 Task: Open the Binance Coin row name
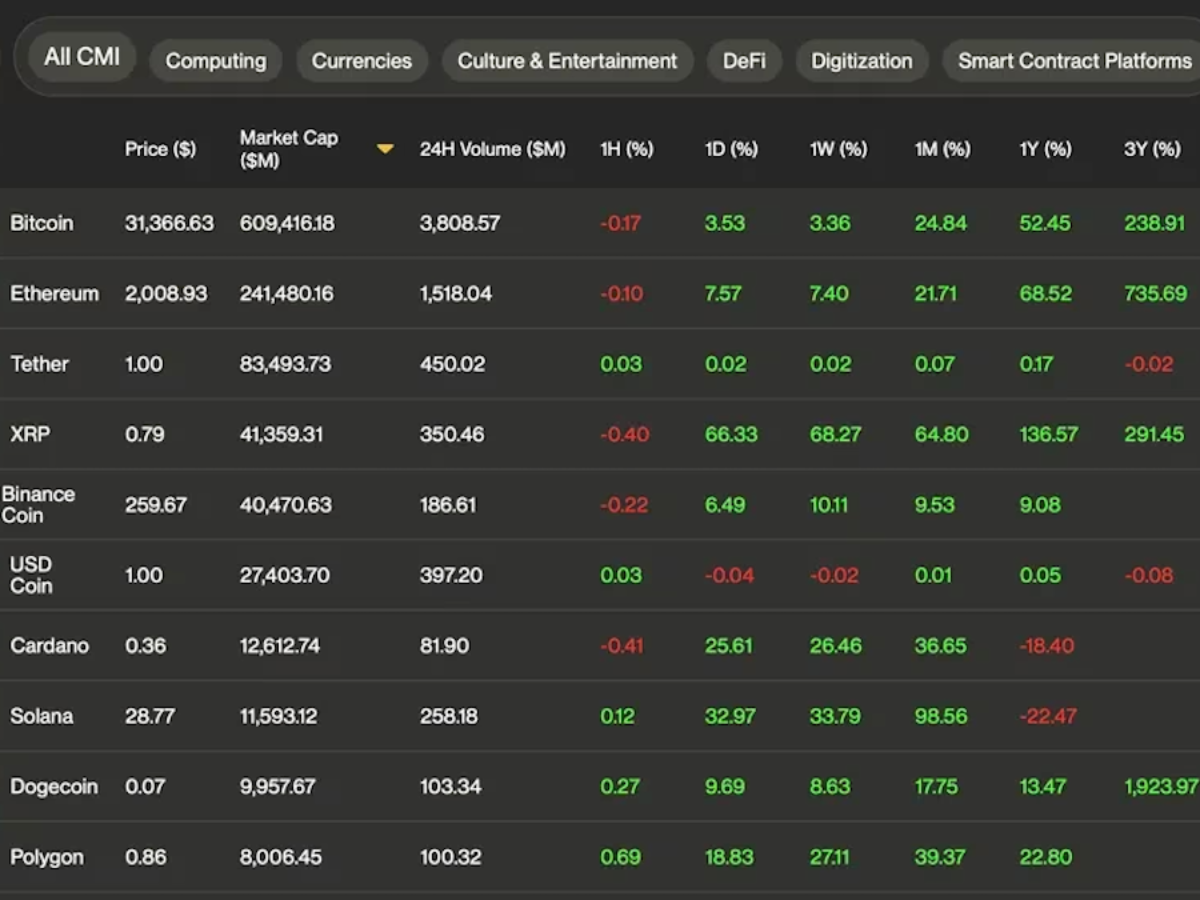coord(38,505)
